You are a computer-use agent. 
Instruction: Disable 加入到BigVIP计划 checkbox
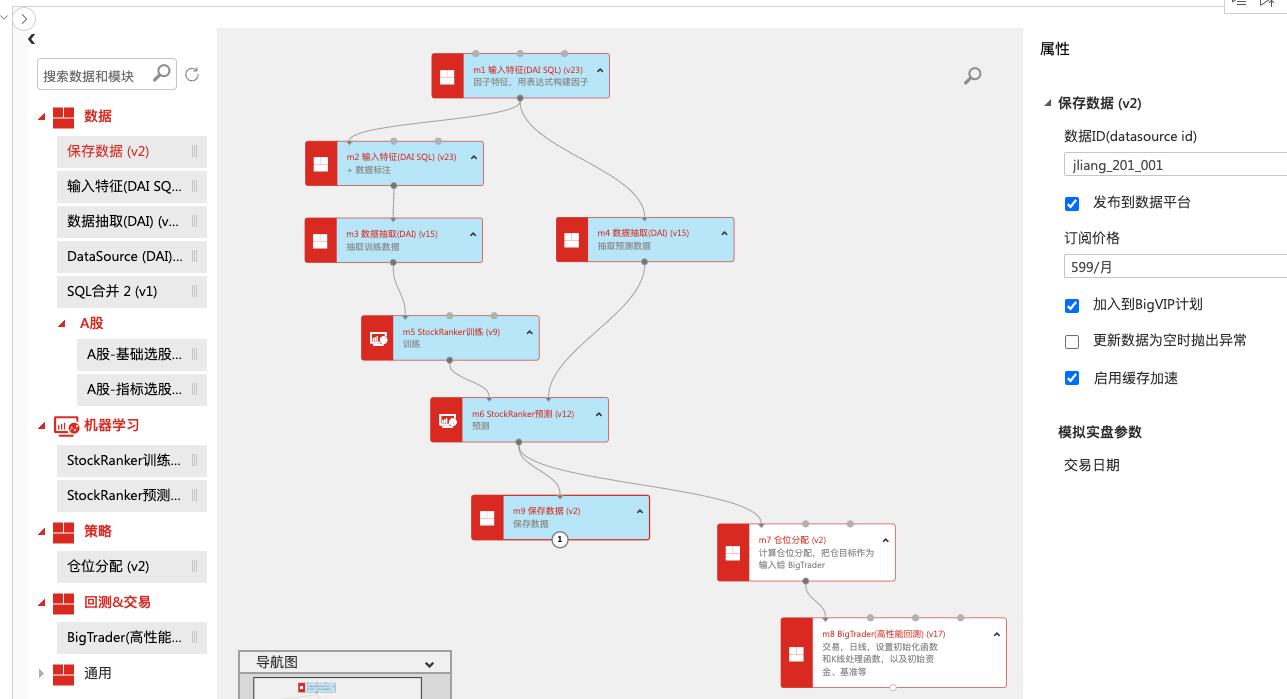(1072, 305)
